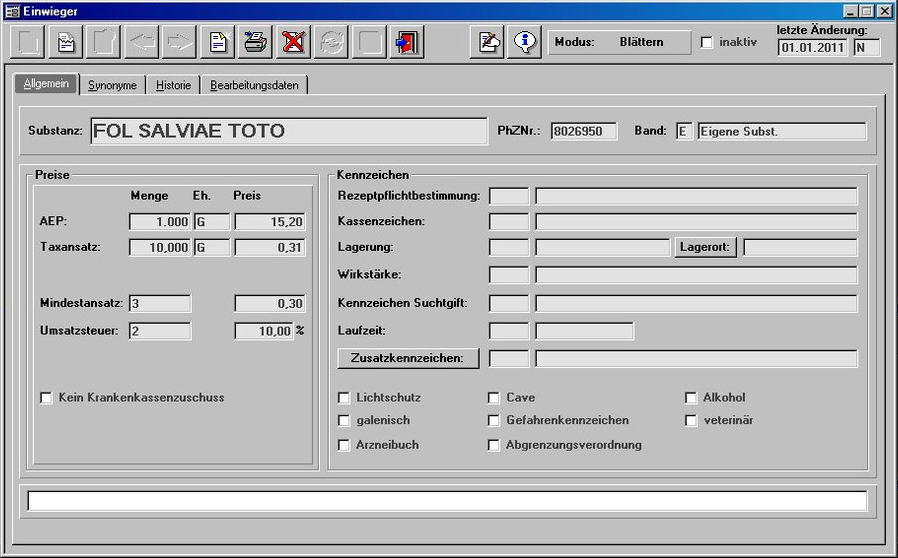
Task: Click the printer icon in the toolbar
Action: click(x=255, y=42)
